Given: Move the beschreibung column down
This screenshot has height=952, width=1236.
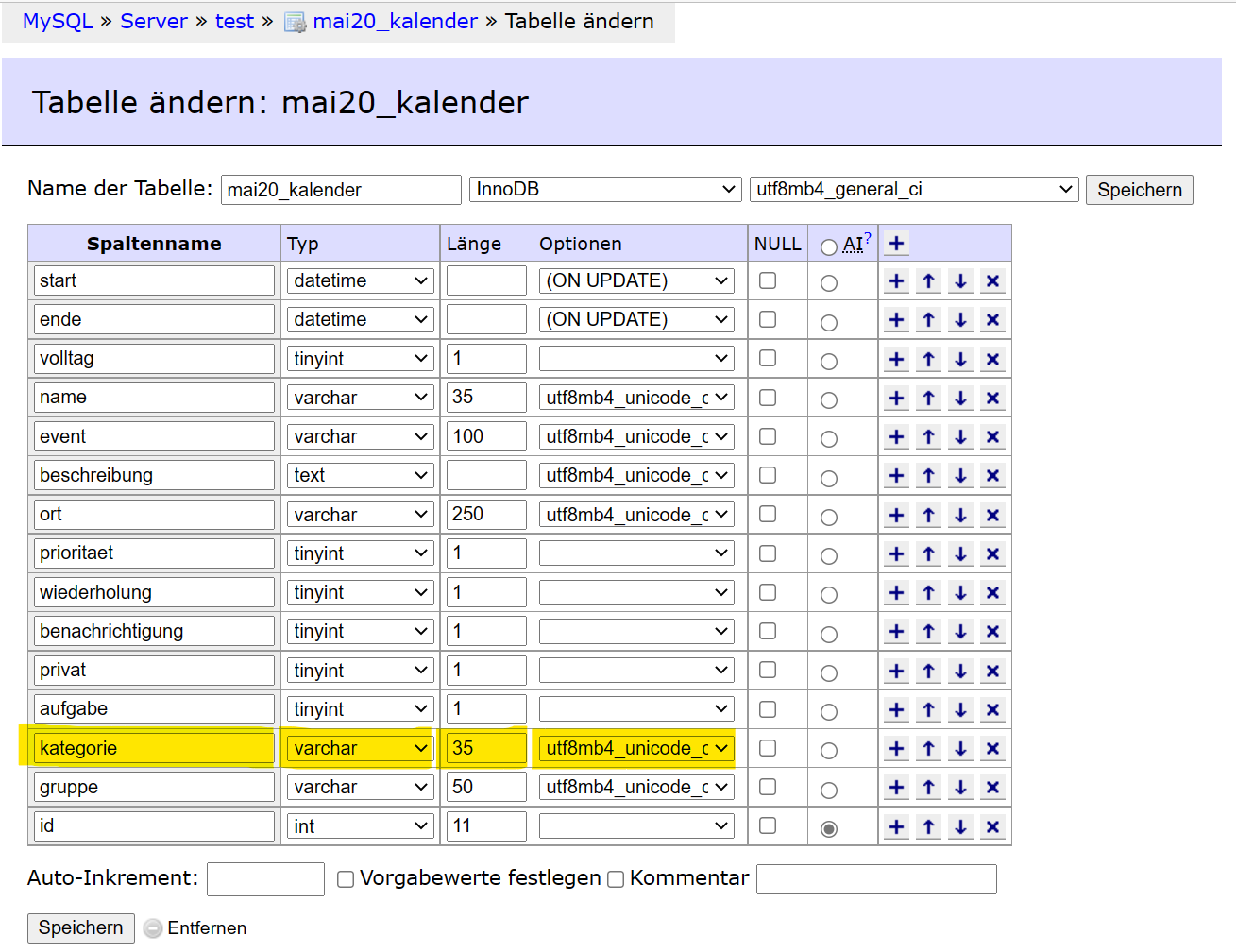Looking at the screenshot, I should [x=960, y=476].
